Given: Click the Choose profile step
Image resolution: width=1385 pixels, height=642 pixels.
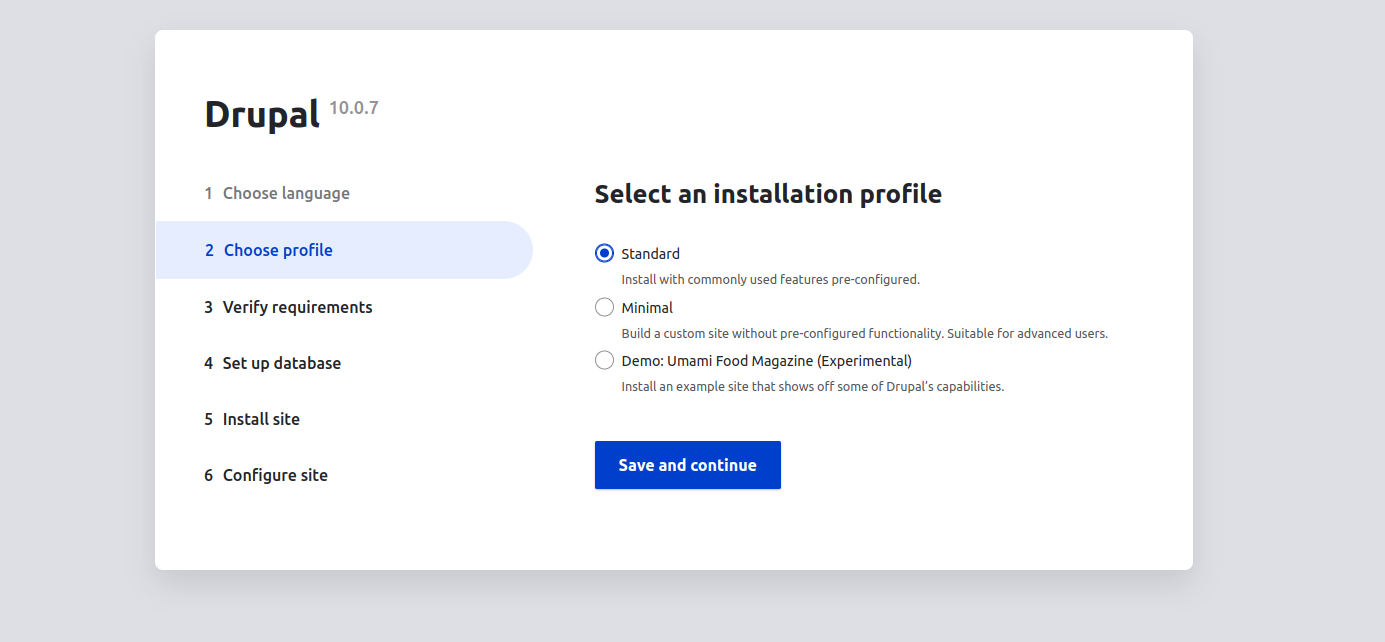Looking at the screenshot, I should tap(278, 250).
